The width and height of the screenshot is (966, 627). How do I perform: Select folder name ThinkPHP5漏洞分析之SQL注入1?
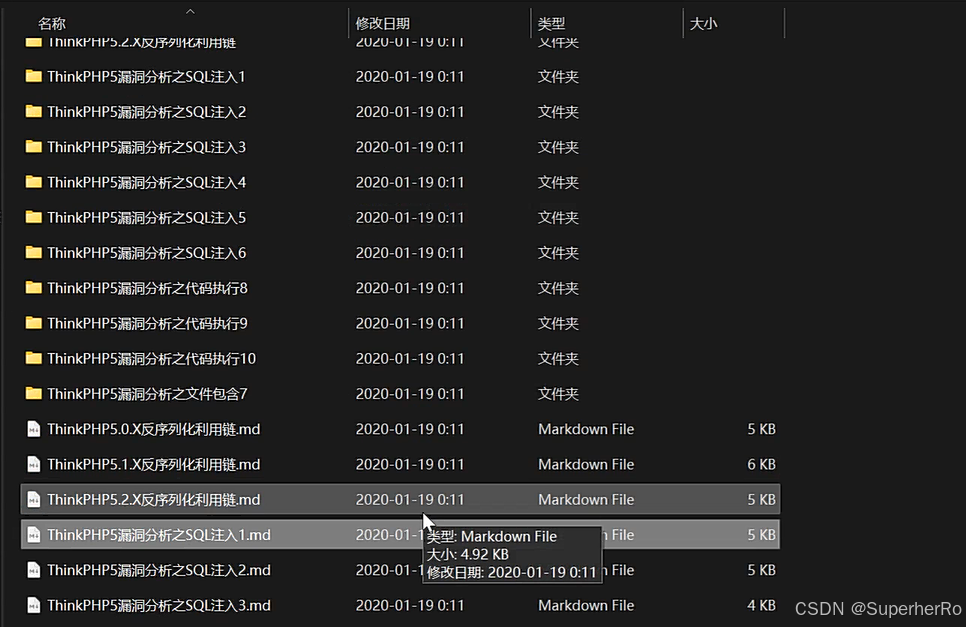pos(147,76)
